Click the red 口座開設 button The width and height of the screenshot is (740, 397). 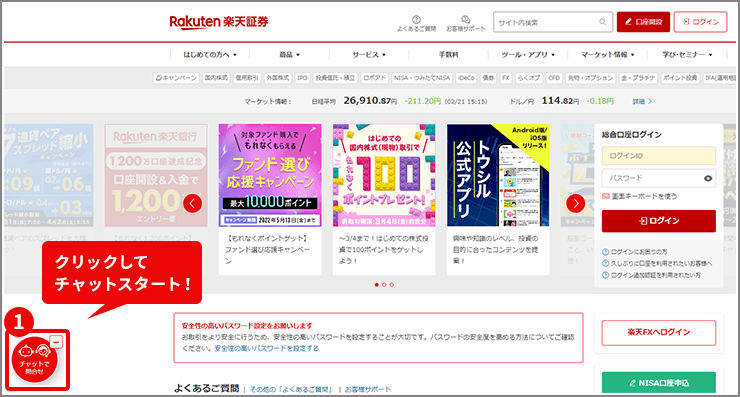pyautogui.click(x=643, y=22)
